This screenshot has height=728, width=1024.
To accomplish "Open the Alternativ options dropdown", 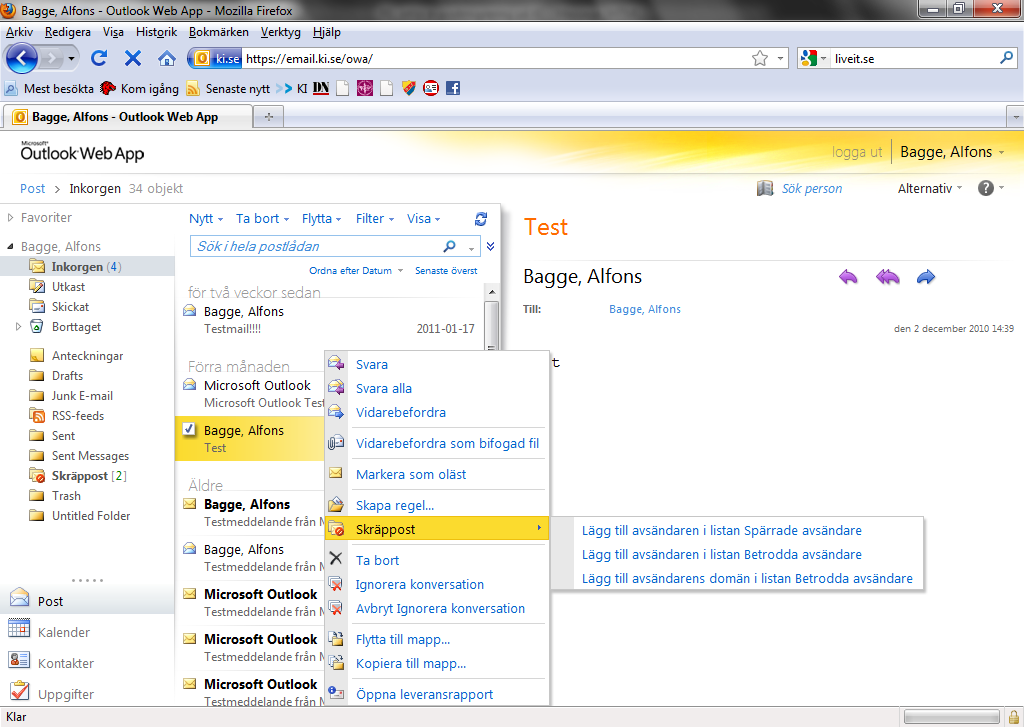I will 930,188.
